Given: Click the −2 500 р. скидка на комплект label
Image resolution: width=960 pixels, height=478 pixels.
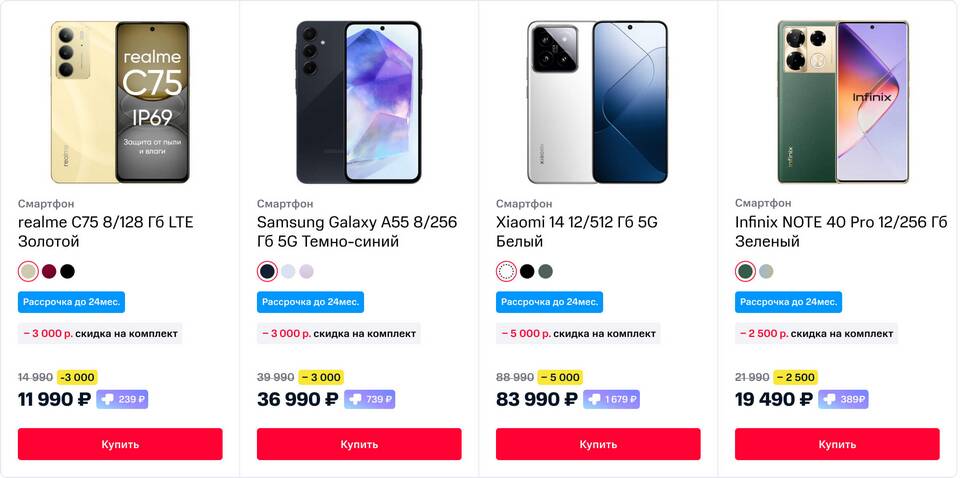Looking at the screenshot, I should click(816, 333).
